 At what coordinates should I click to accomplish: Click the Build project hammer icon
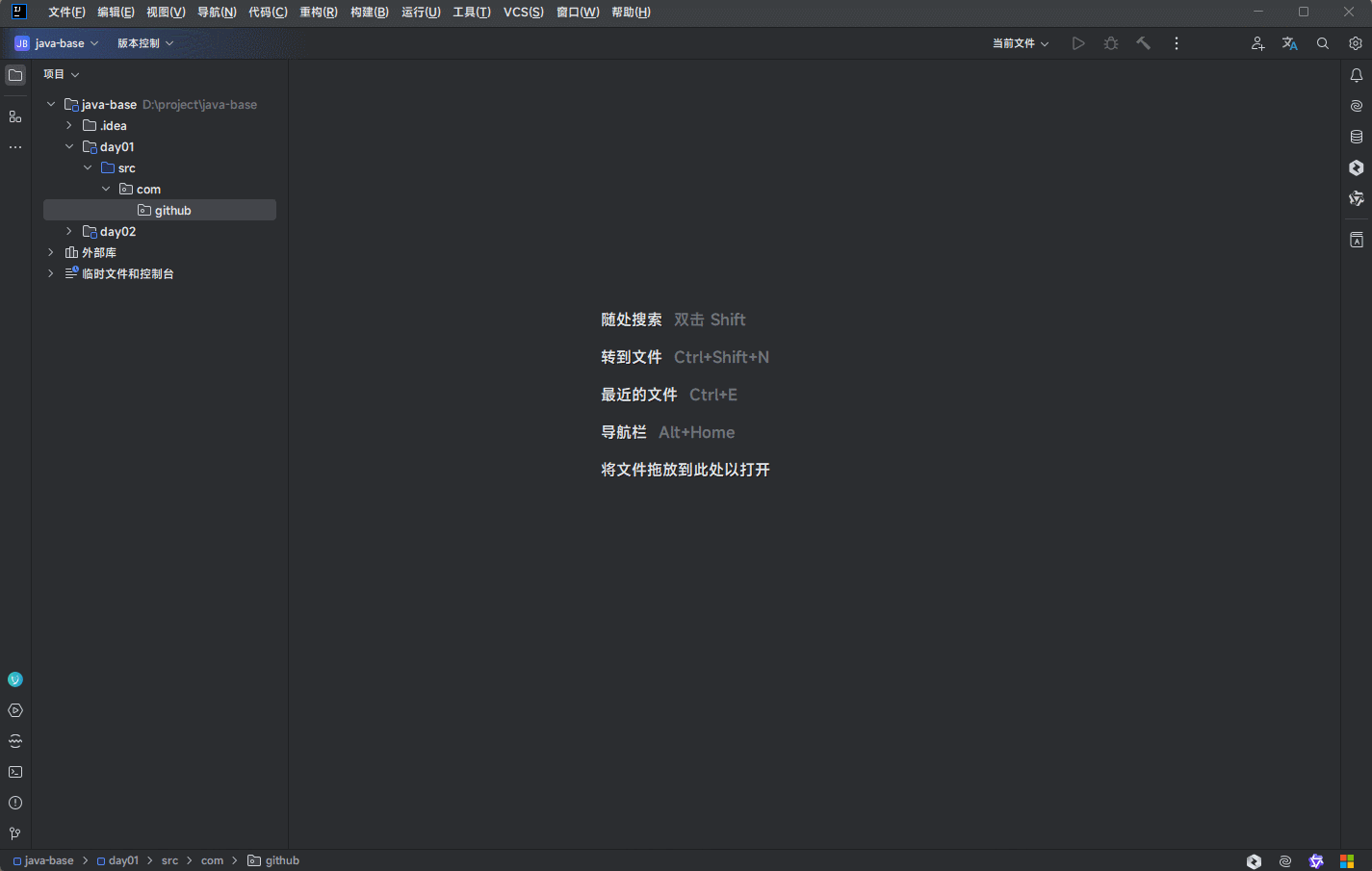[x=1143, y=43]
